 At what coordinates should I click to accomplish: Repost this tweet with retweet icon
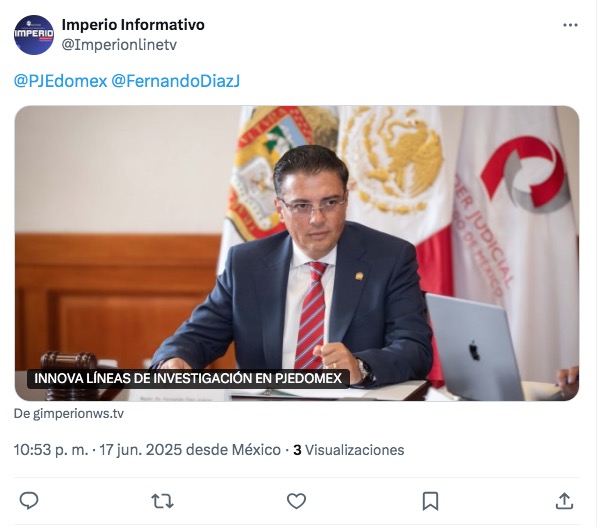coord(162,501)
